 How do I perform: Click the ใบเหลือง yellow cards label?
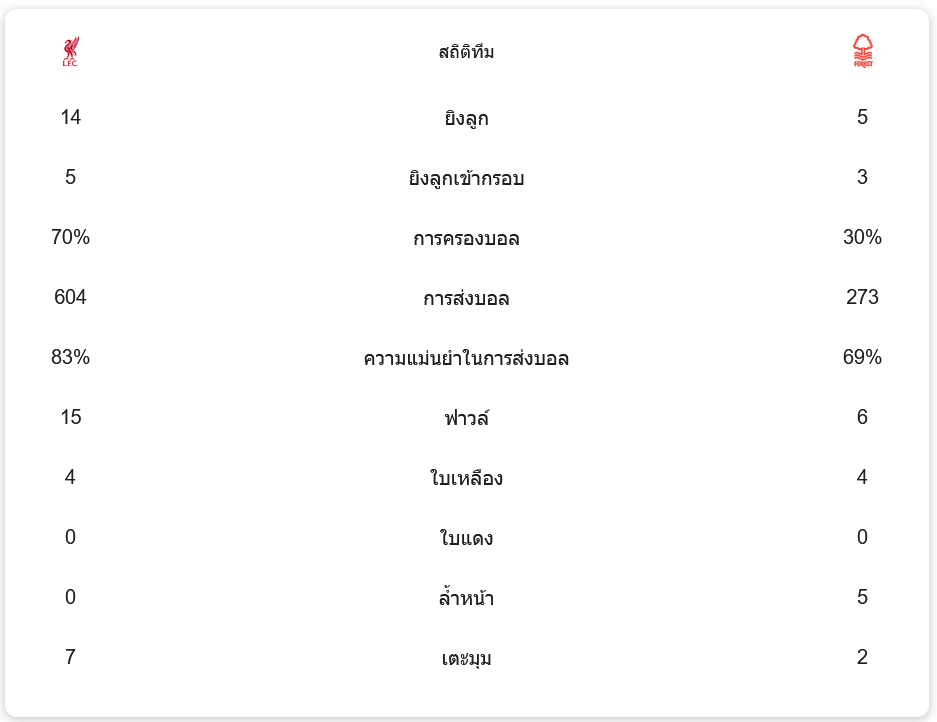(466, 478)
